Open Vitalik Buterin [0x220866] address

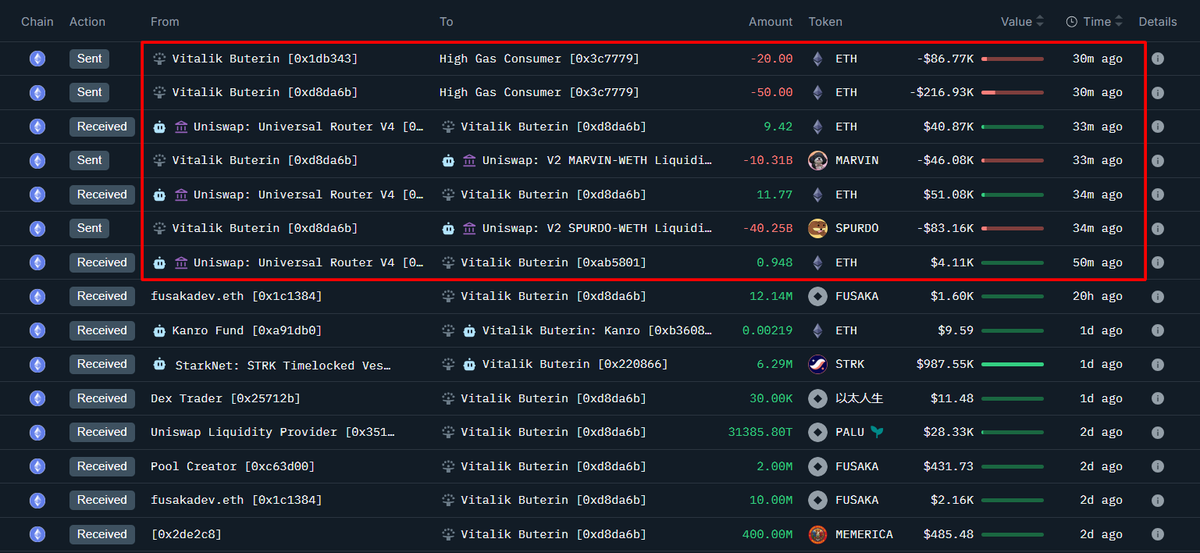click(x=575, y=365)
